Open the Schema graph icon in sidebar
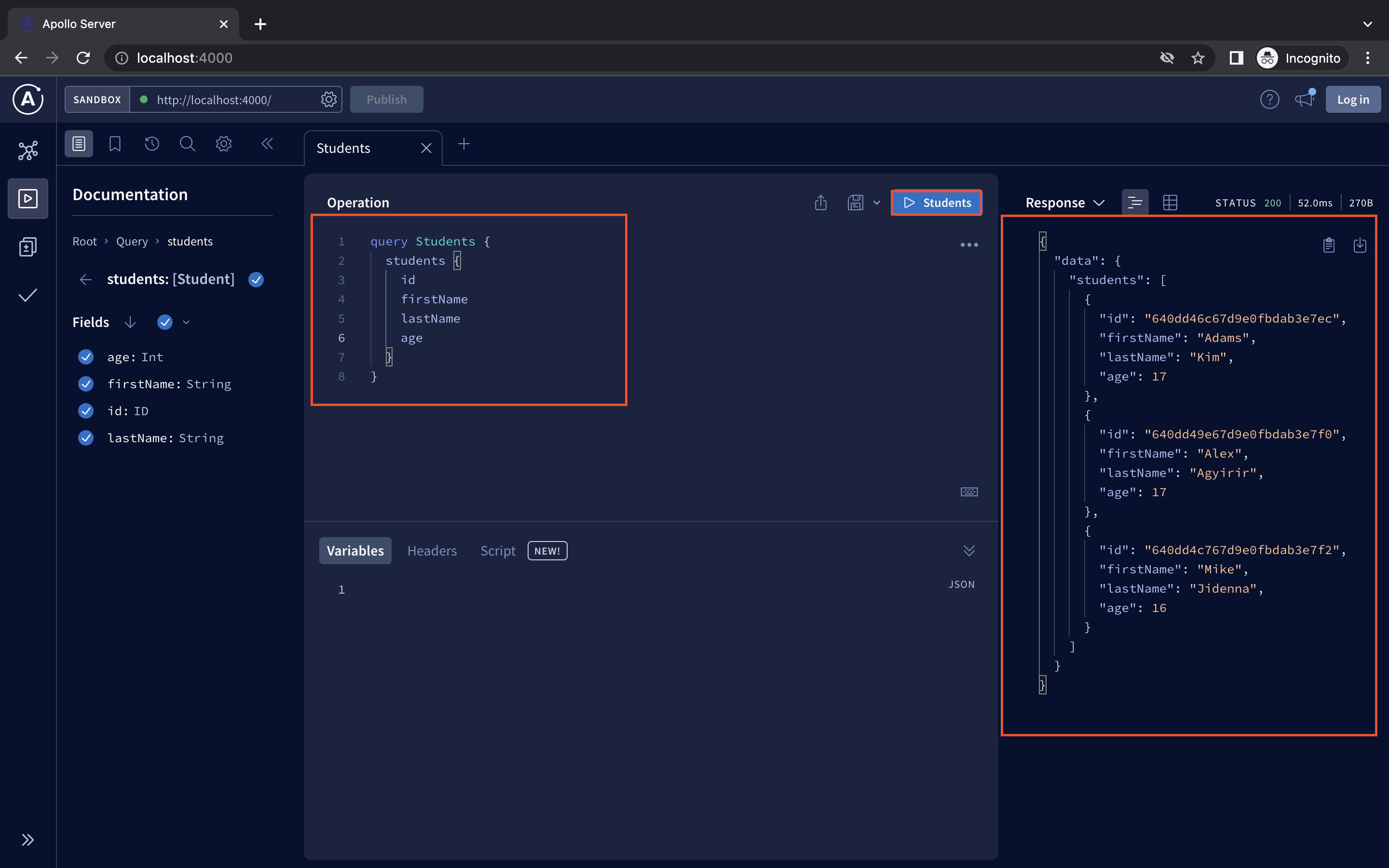Viewport: 1389px width, 868px height. [x=27, y=150]
